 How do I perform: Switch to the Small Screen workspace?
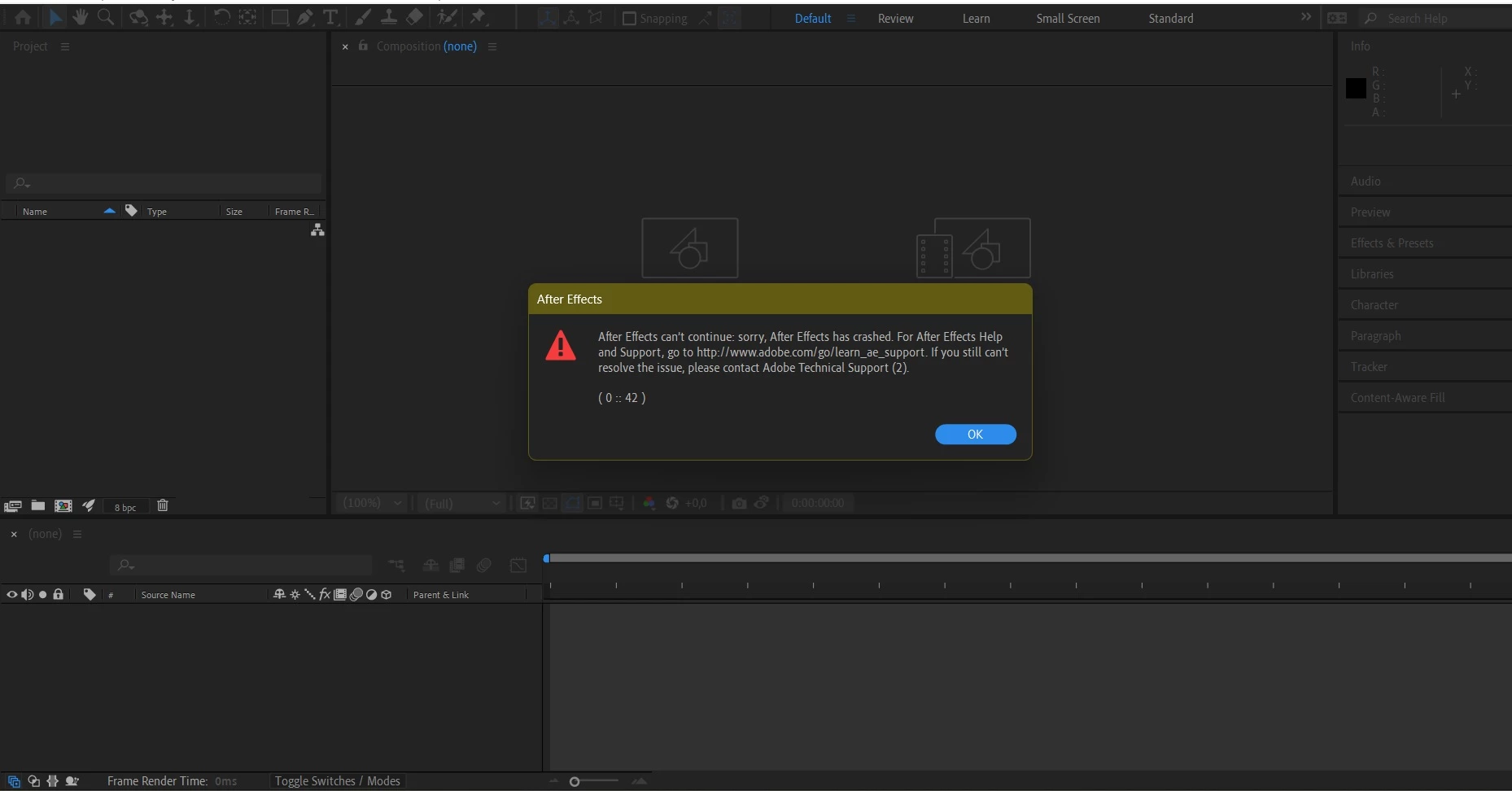[x=1068, y=18]
